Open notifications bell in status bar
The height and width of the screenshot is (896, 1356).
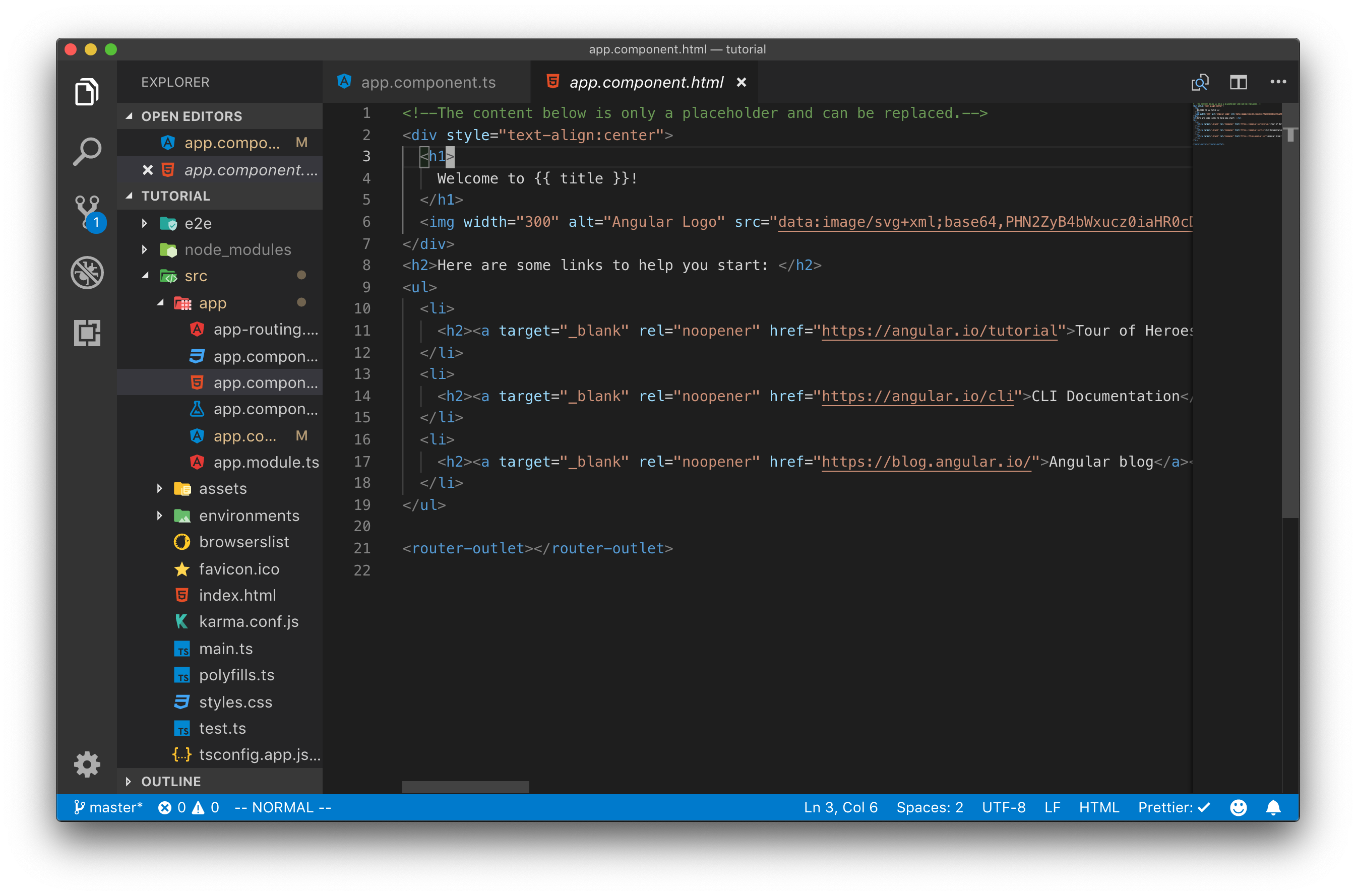[x=1273, y=807]
